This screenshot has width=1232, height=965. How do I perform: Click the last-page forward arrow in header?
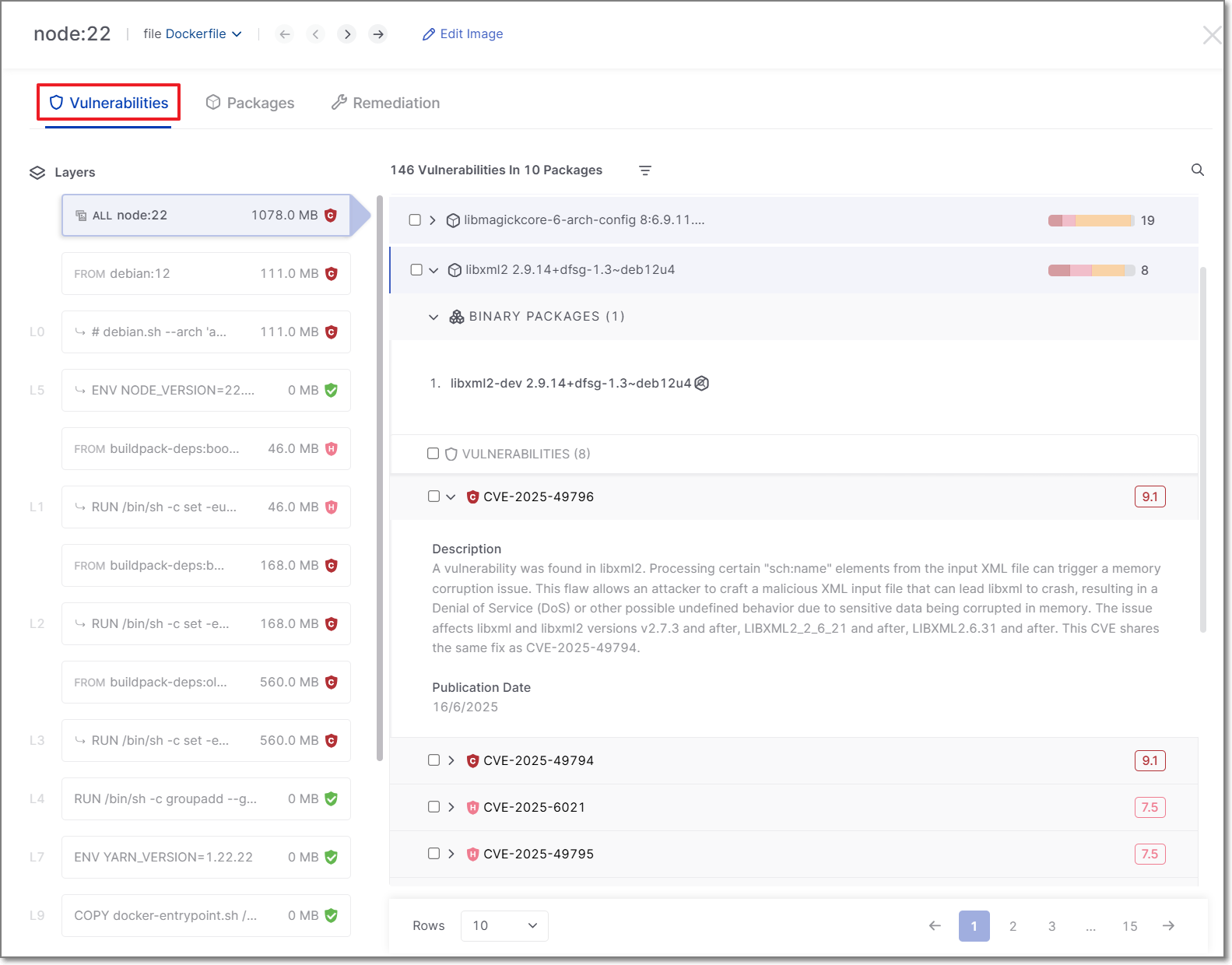[378, 34]
